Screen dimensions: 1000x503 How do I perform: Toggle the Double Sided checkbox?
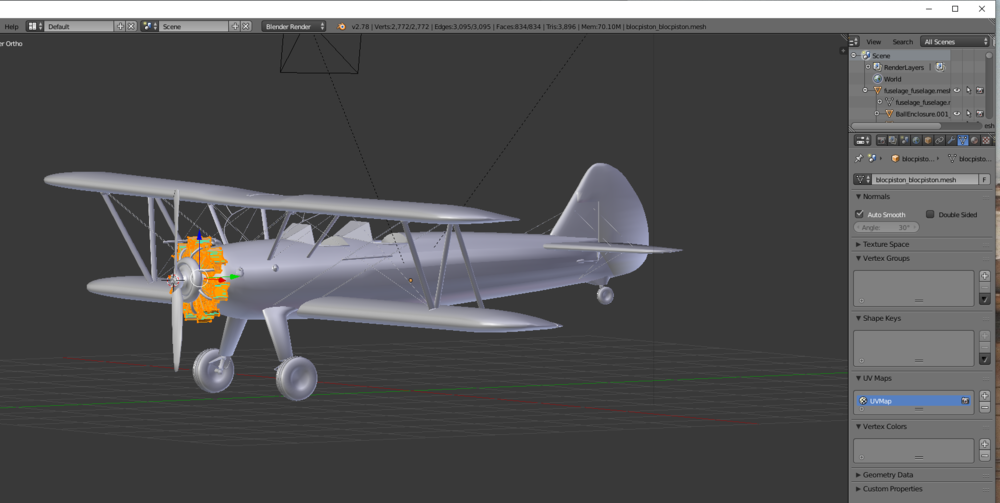click(930, 214)
